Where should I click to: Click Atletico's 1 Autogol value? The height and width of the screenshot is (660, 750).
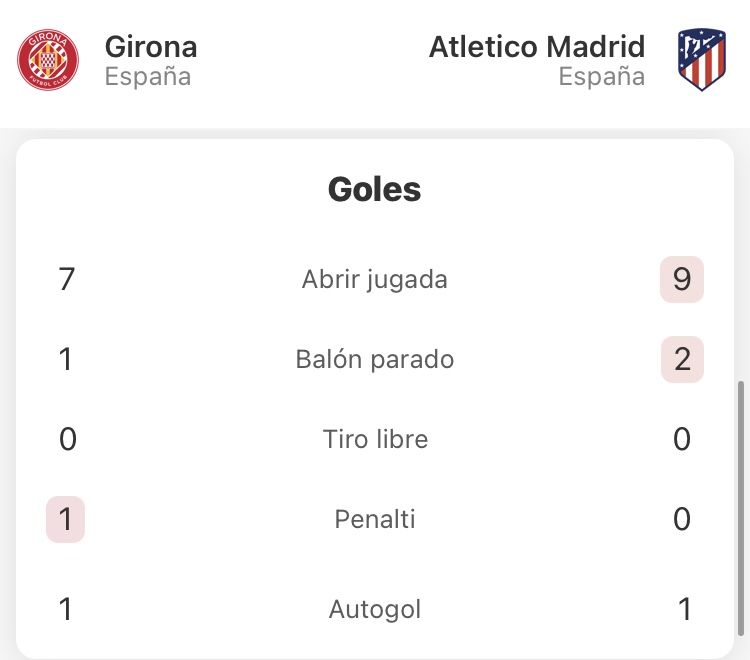(685, 609)
